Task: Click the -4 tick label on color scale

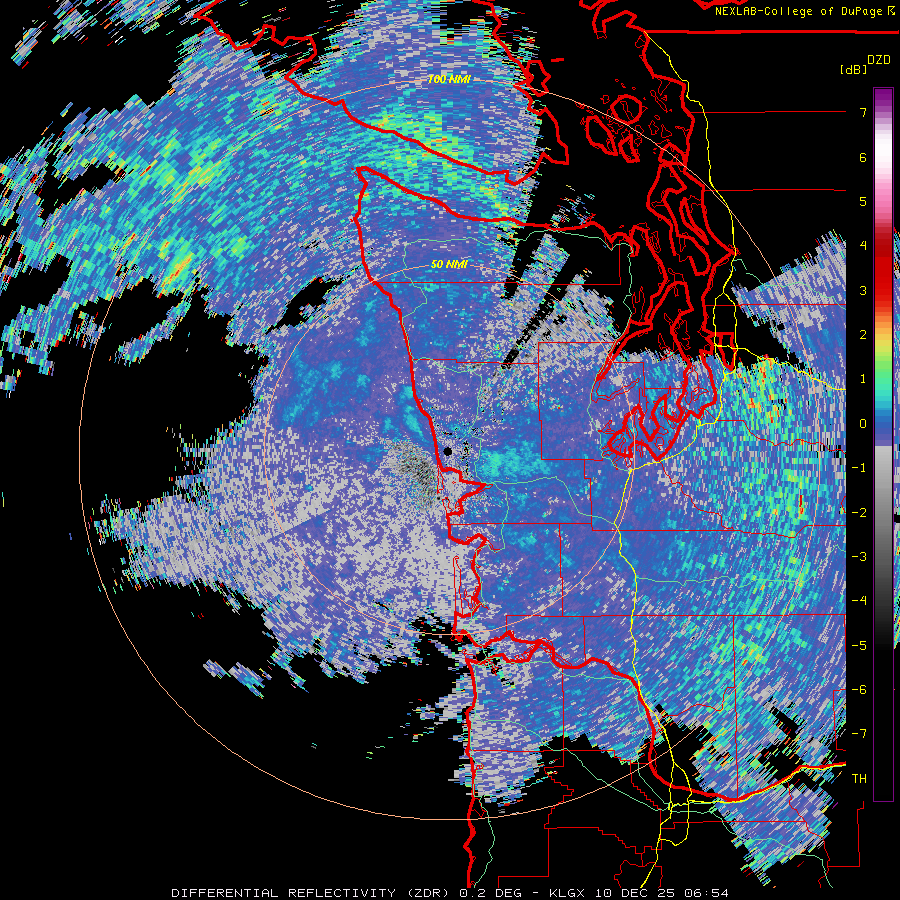Action: [x=859, y=600]
